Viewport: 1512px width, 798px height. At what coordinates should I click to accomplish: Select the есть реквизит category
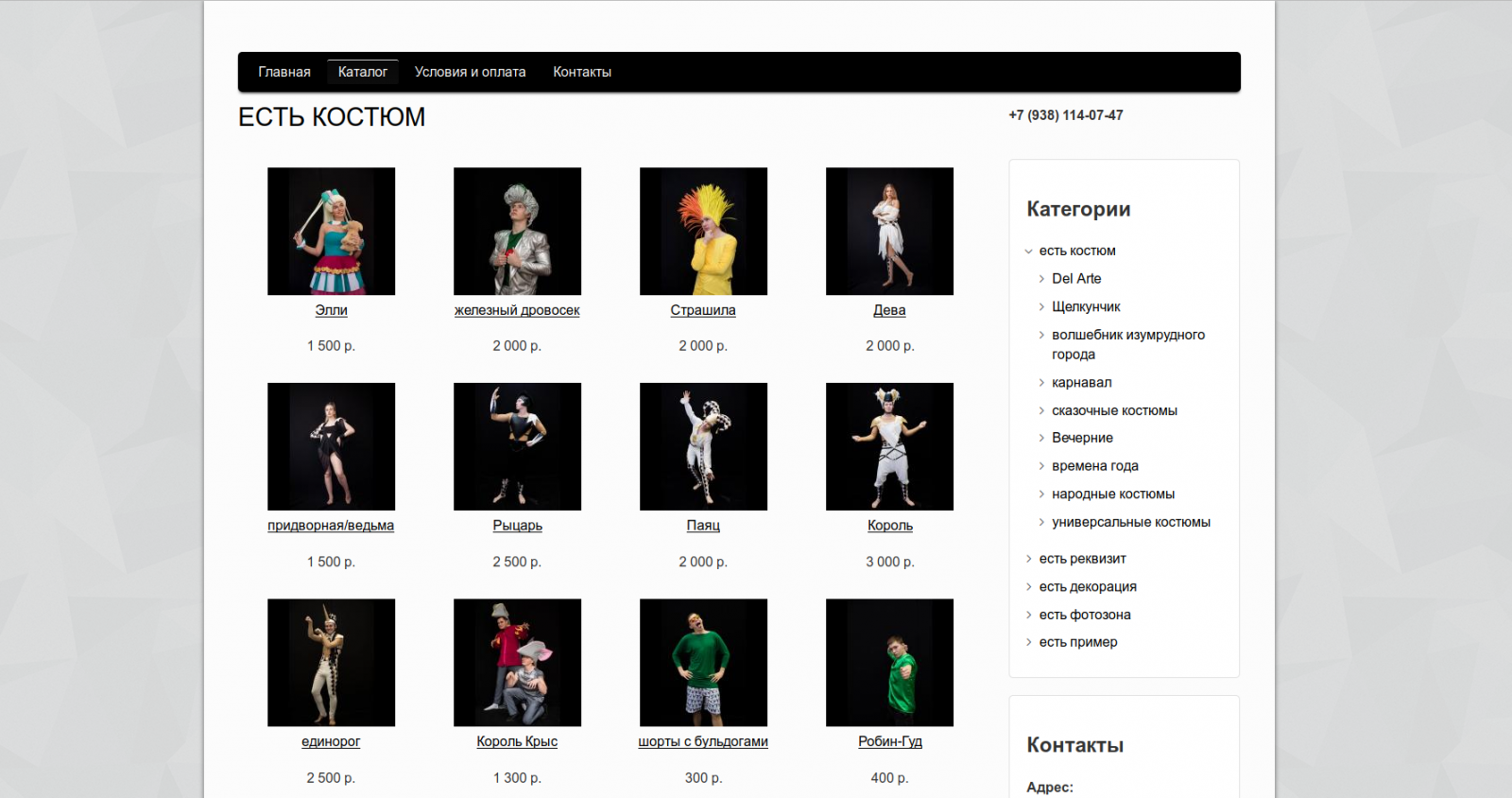1083,559
